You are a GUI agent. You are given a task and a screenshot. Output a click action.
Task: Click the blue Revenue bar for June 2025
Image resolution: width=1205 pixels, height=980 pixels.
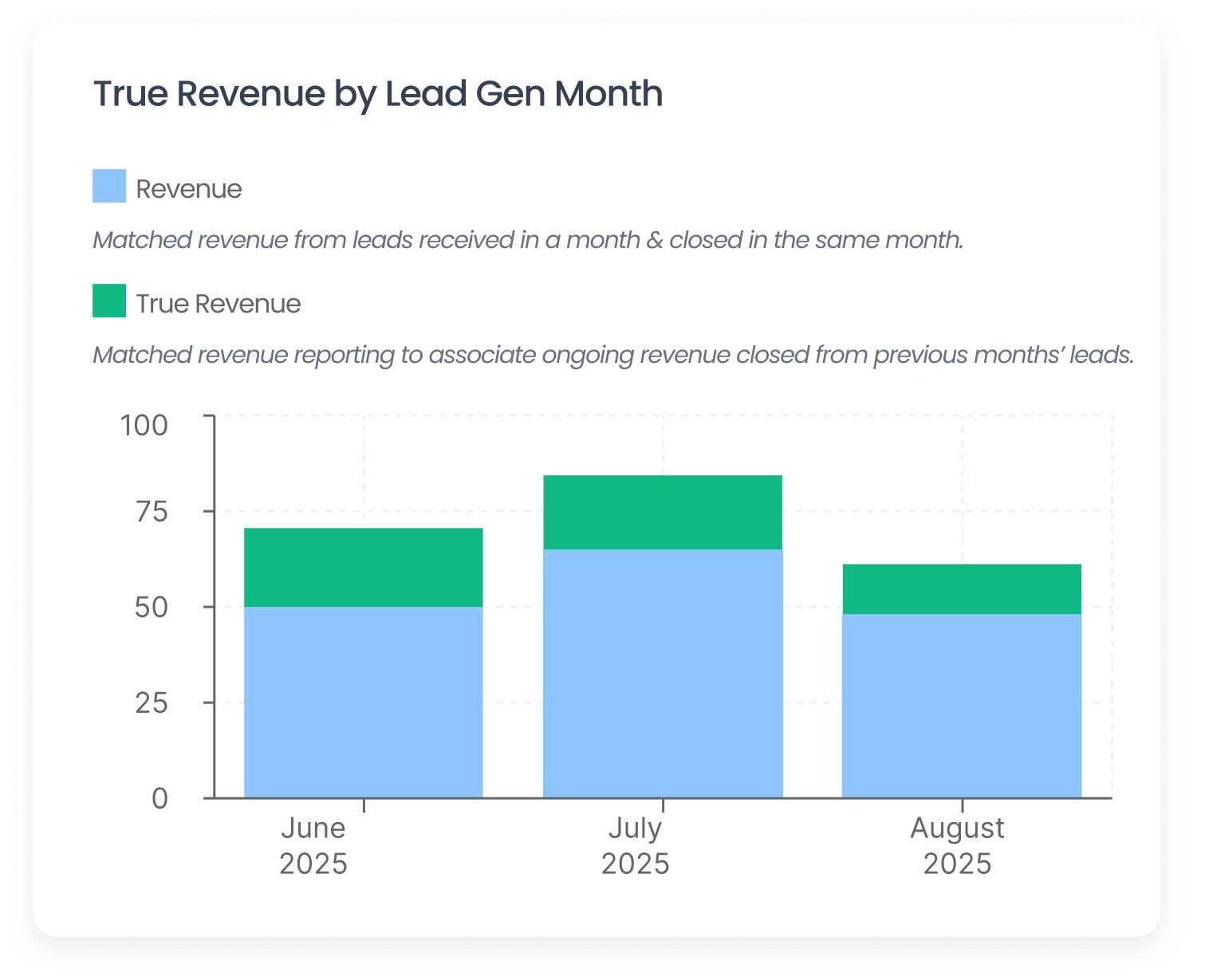pos(363,702)
